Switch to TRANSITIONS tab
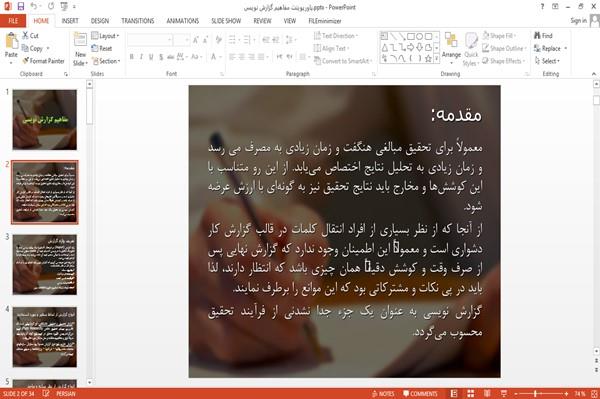This screenshot has width=600, height=399. click(138, 21)
